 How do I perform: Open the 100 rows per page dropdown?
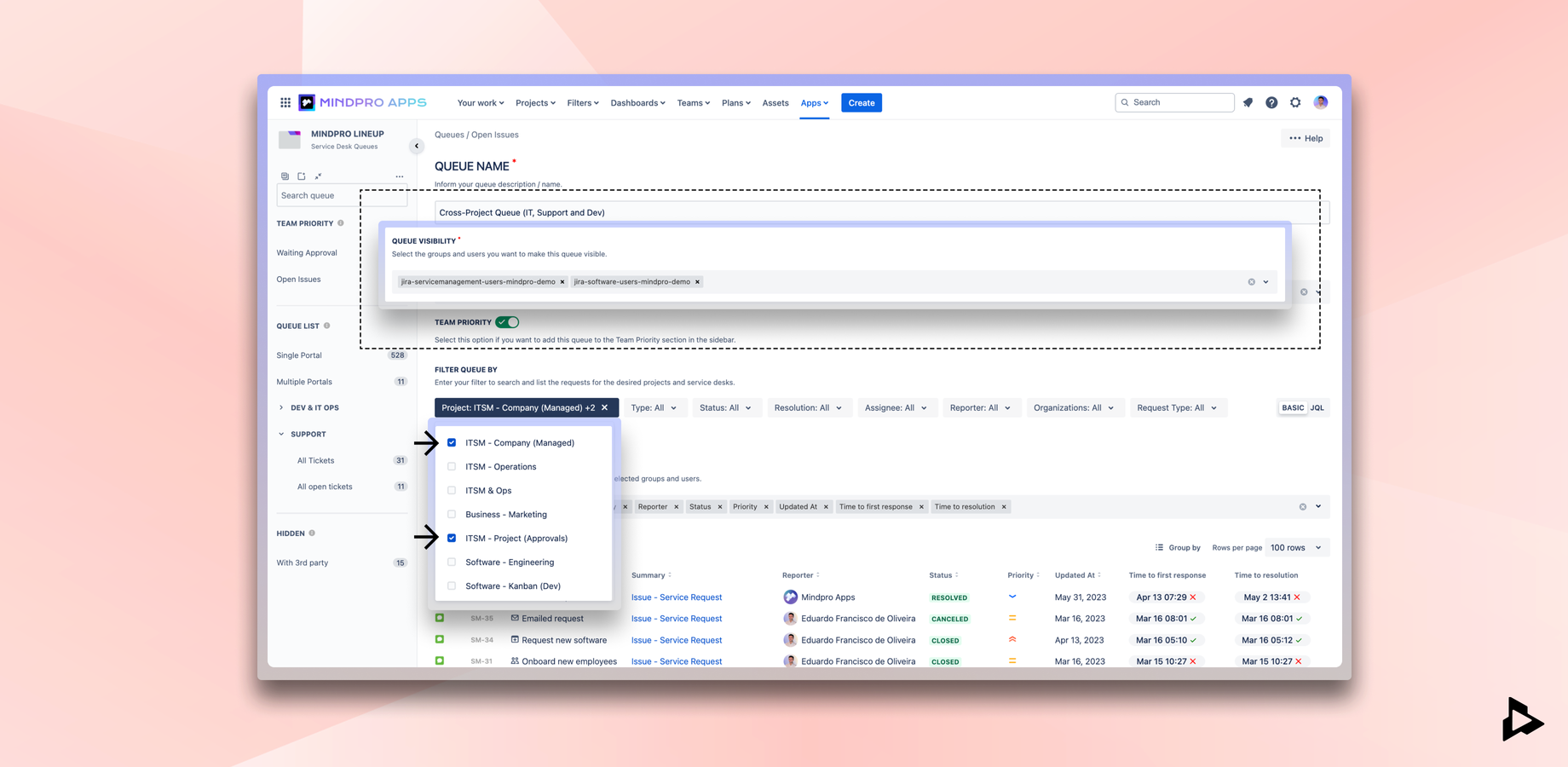(1296, 547)
